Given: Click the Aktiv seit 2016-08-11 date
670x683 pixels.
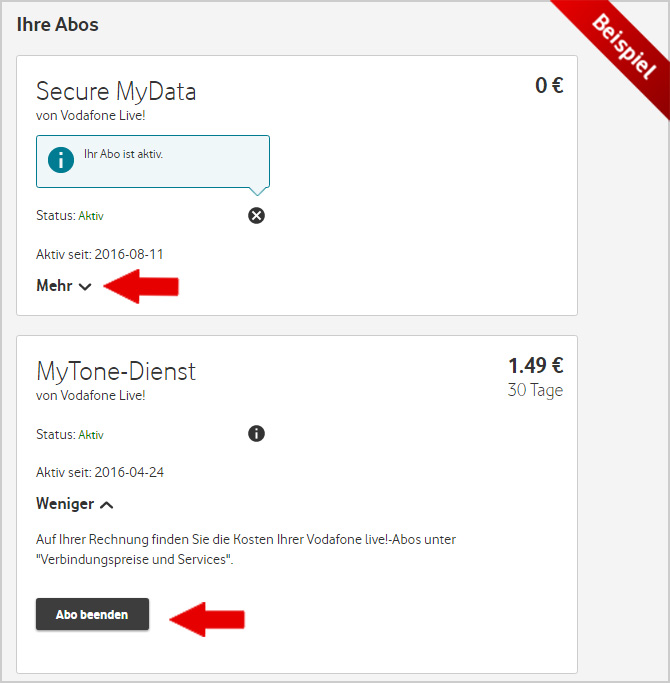Looking at the screenshot, I should point(99,254).
